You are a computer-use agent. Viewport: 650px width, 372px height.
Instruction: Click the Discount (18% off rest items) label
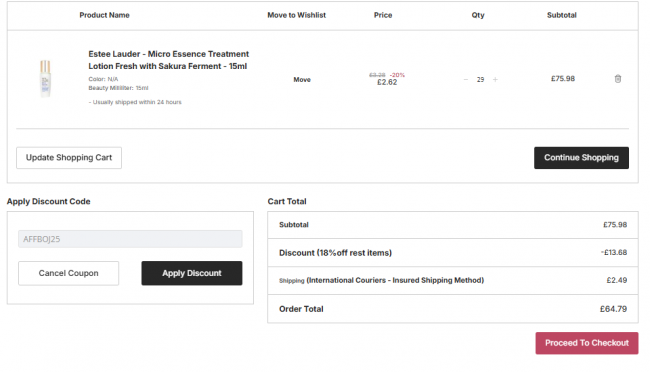pyautogui.click(x=335, y=253)
